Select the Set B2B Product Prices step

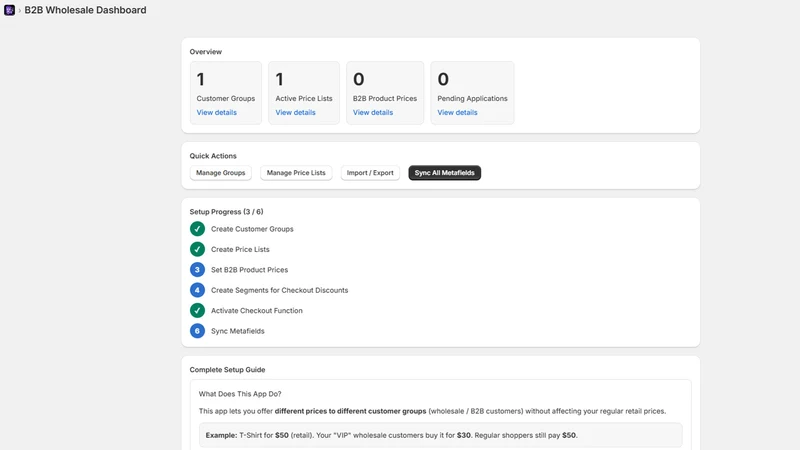249,270
